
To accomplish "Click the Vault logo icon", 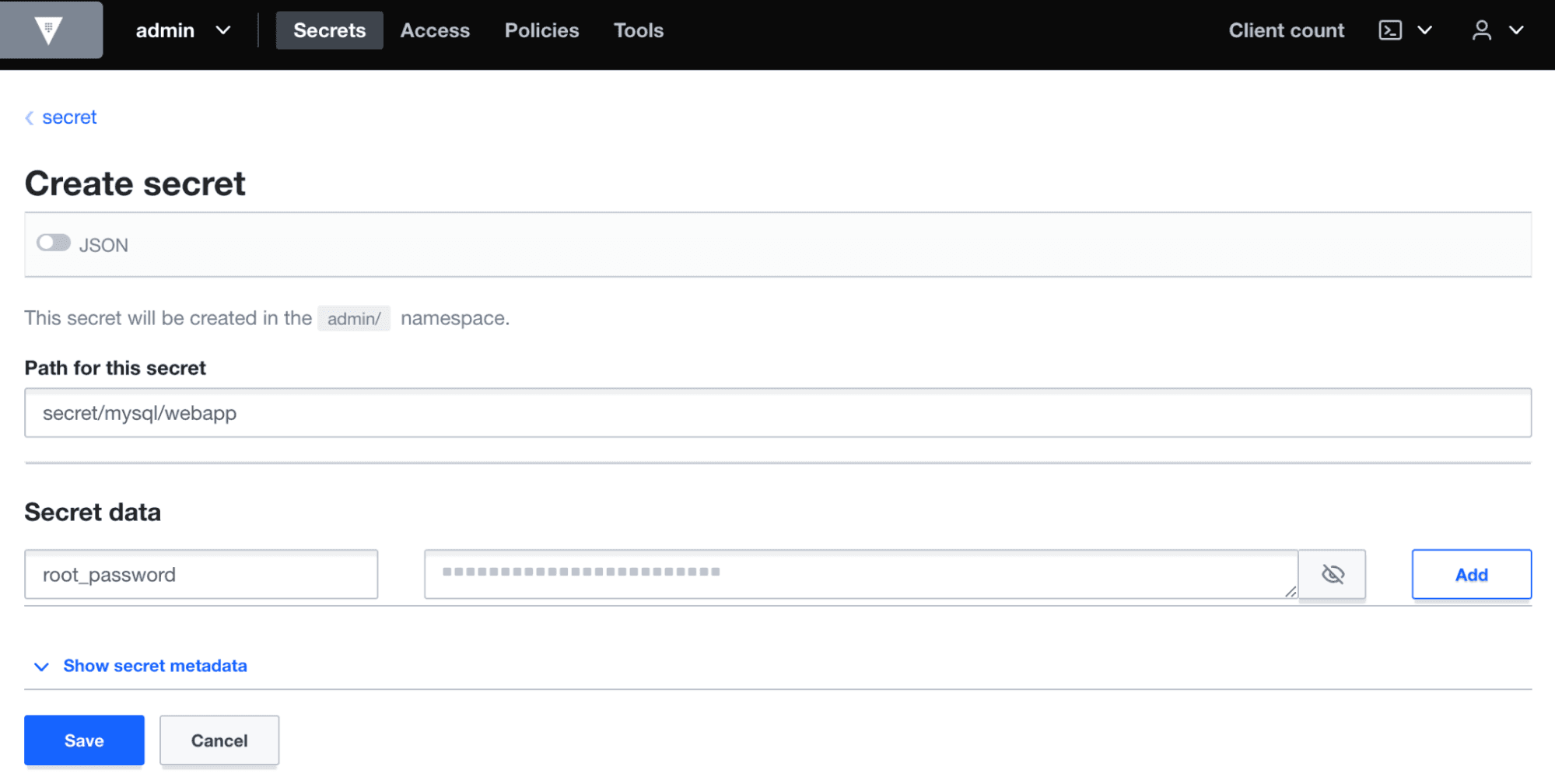I will (49, 30).
